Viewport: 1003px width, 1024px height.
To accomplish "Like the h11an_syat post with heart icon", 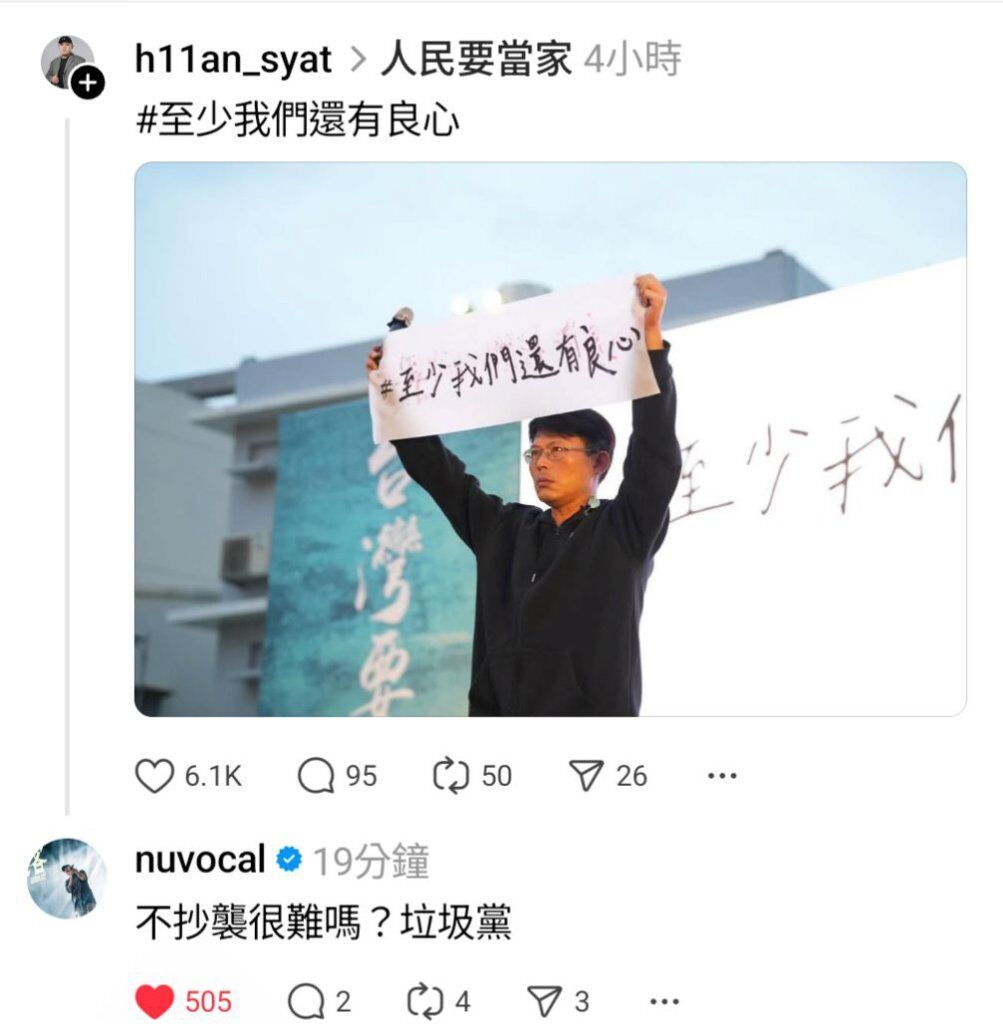I will pos(154,776).
